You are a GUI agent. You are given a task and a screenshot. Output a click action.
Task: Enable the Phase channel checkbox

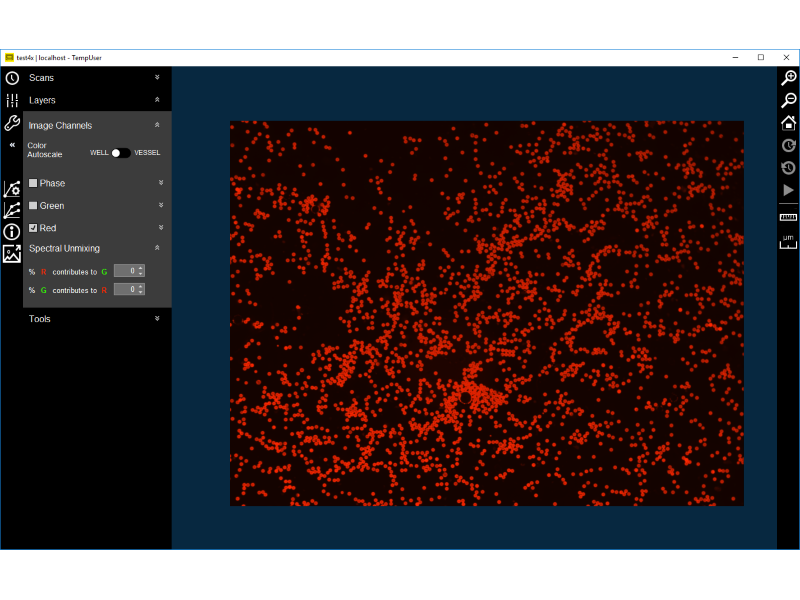coord(33,183)
